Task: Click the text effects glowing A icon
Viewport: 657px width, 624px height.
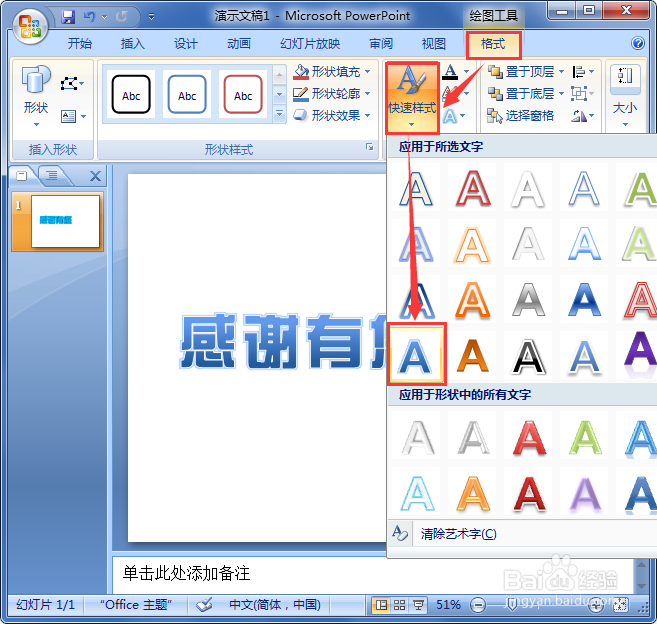Action: pyautogui.click(x=450, y=115)
